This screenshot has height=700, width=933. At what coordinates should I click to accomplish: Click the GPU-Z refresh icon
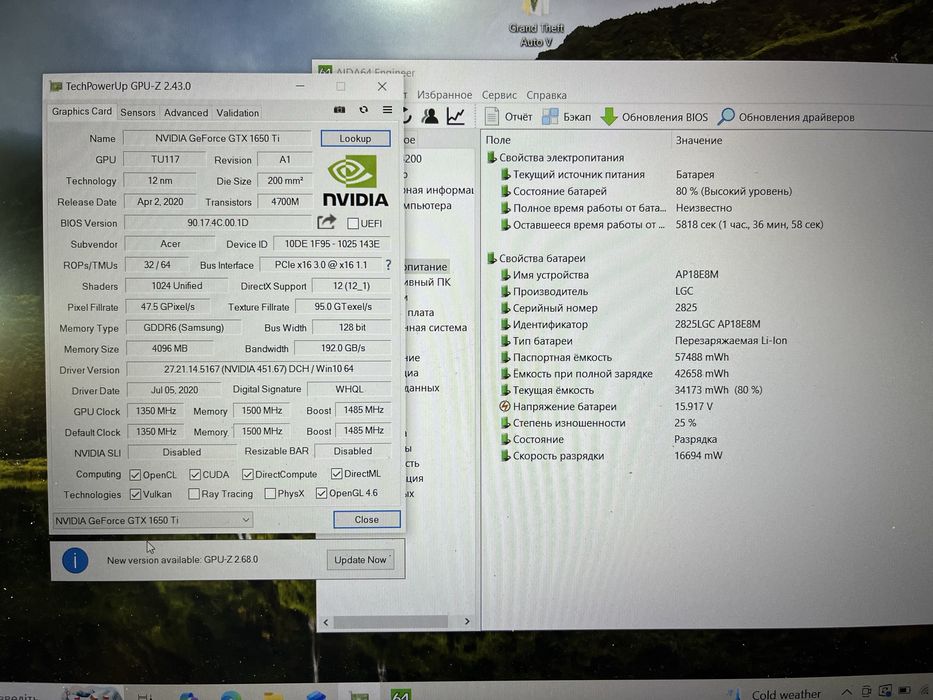click(x=364, y=110)
